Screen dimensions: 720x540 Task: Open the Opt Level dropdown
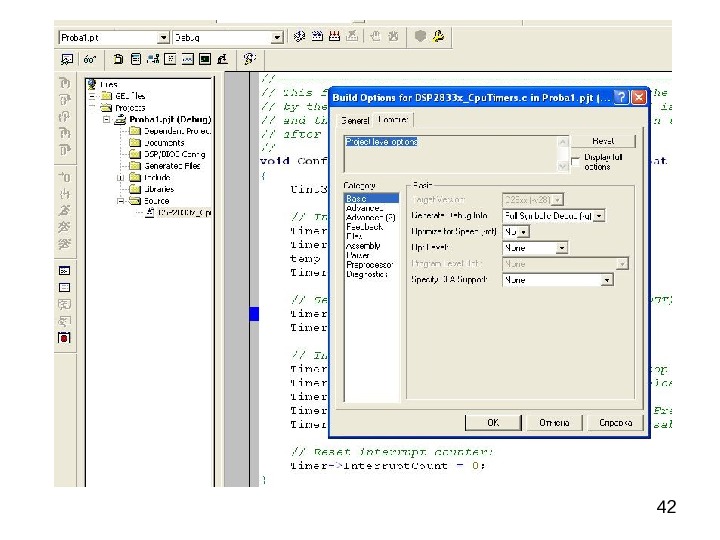(561, 247)
